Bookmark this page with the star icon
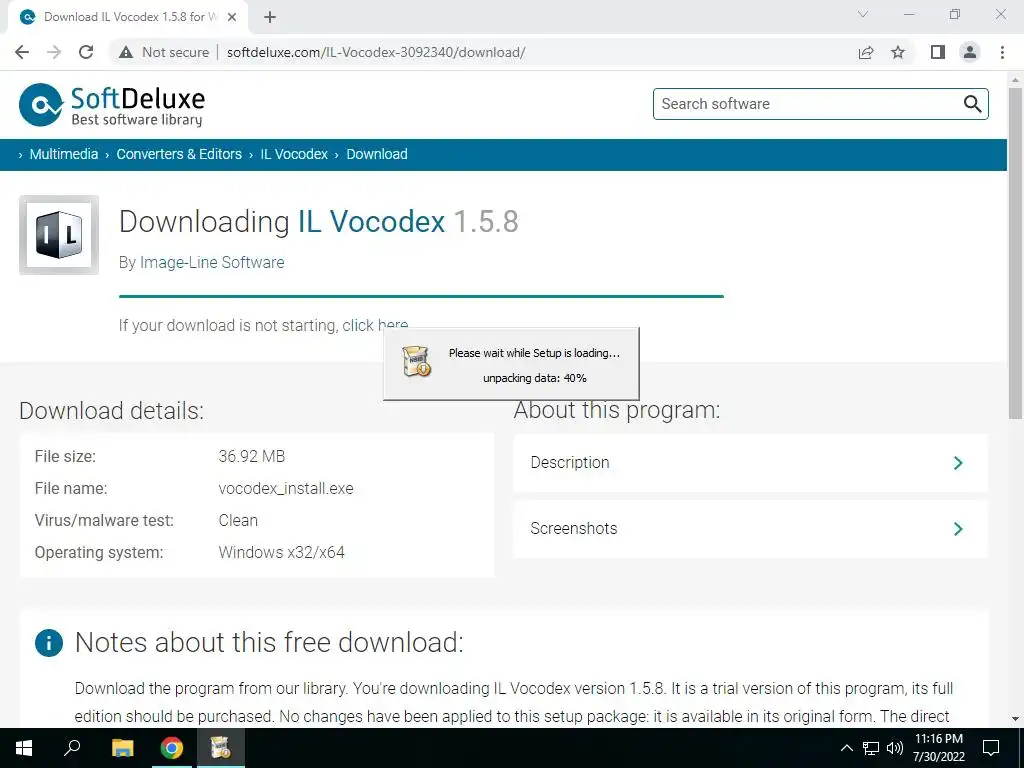Viewport: 1024px width, 768px height. [898, 52]
